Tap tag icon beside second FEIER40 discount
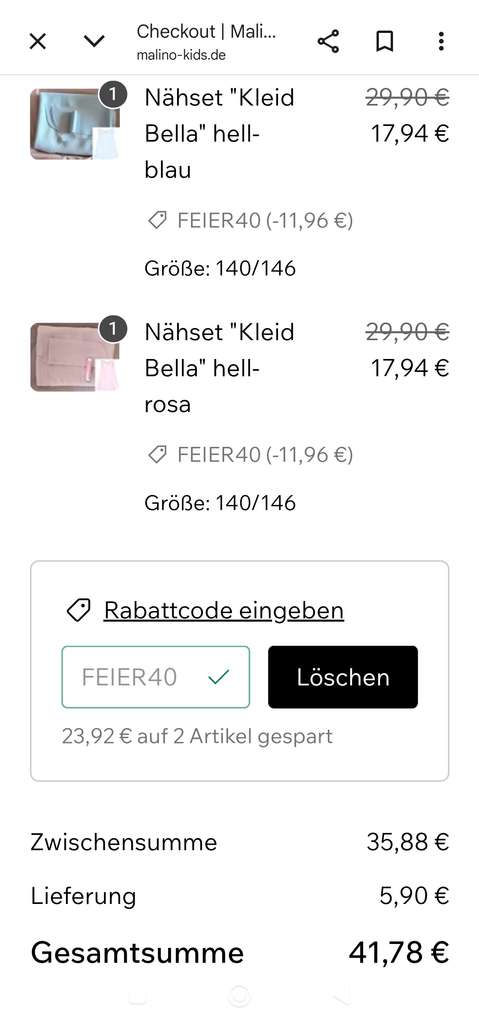 pyautogui.click(x=157, y=455)
